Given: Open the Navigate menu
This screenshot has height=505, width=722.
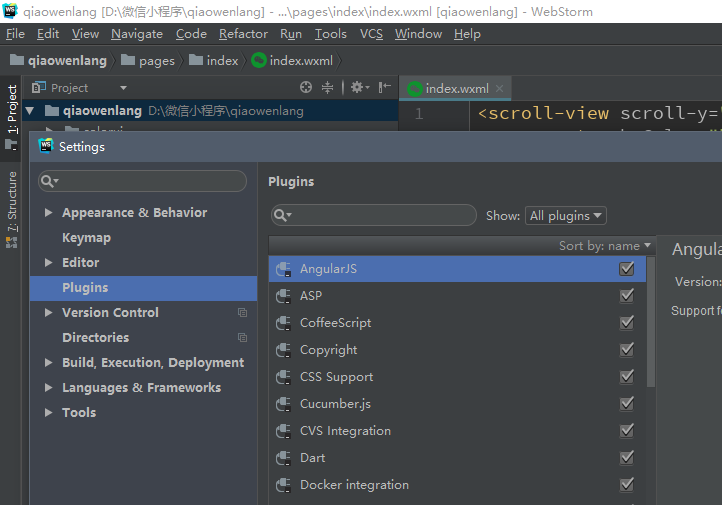Looking at the screenshot, I should click(137, 34).
